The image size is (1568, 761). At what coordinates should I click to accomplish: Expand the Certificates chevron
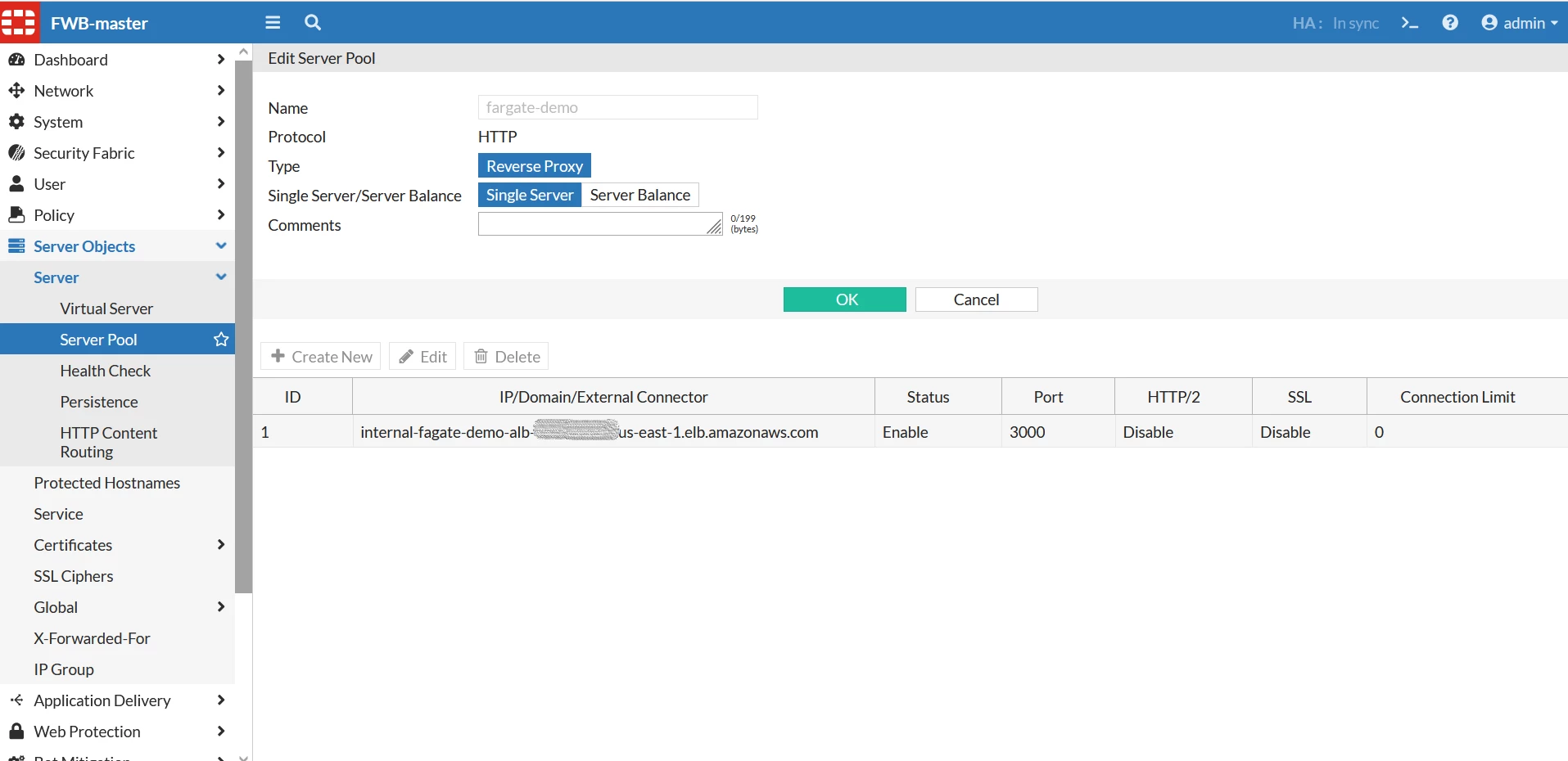click(220, 545)
